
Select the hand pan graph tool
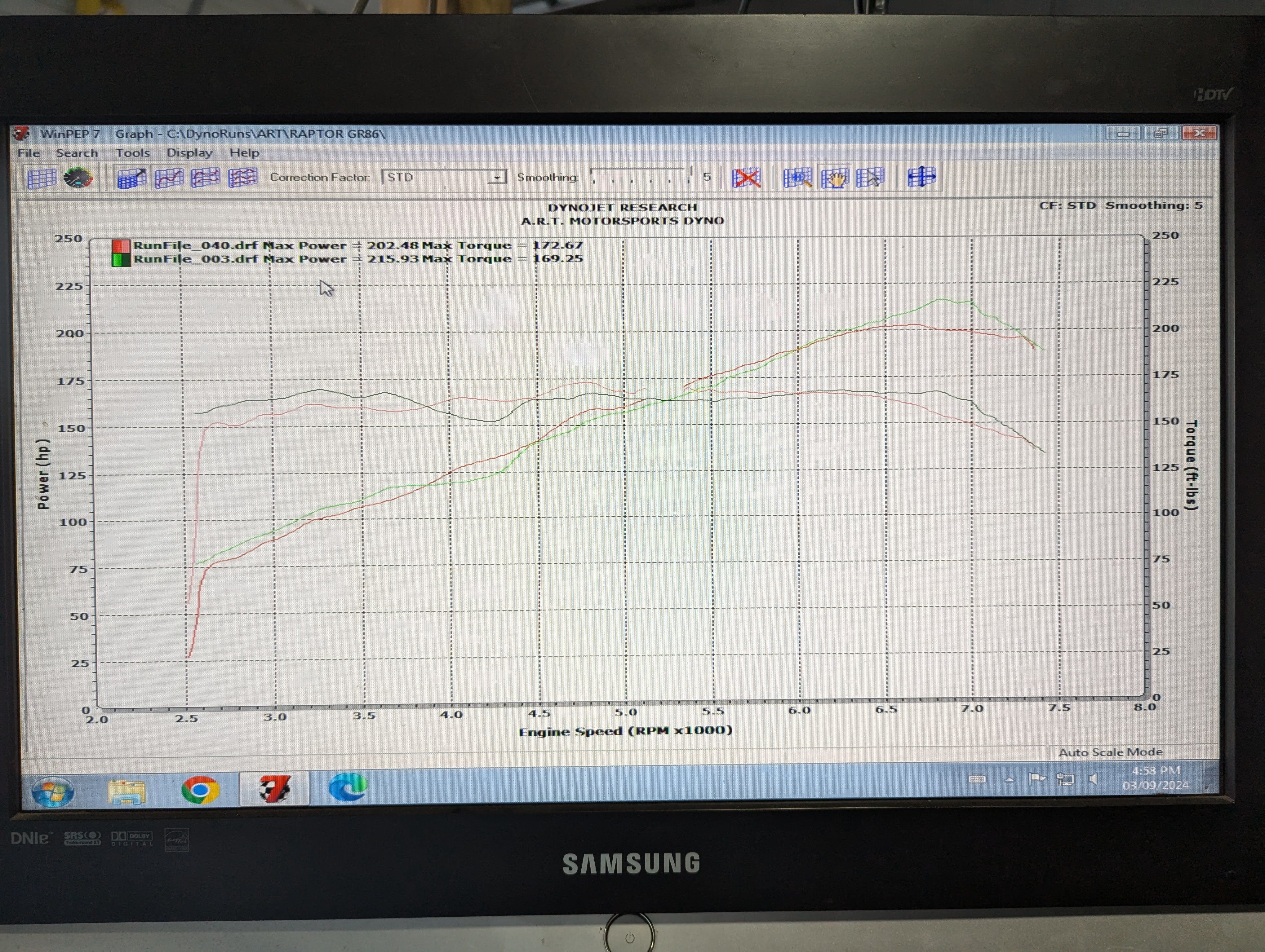pos(834,178)
